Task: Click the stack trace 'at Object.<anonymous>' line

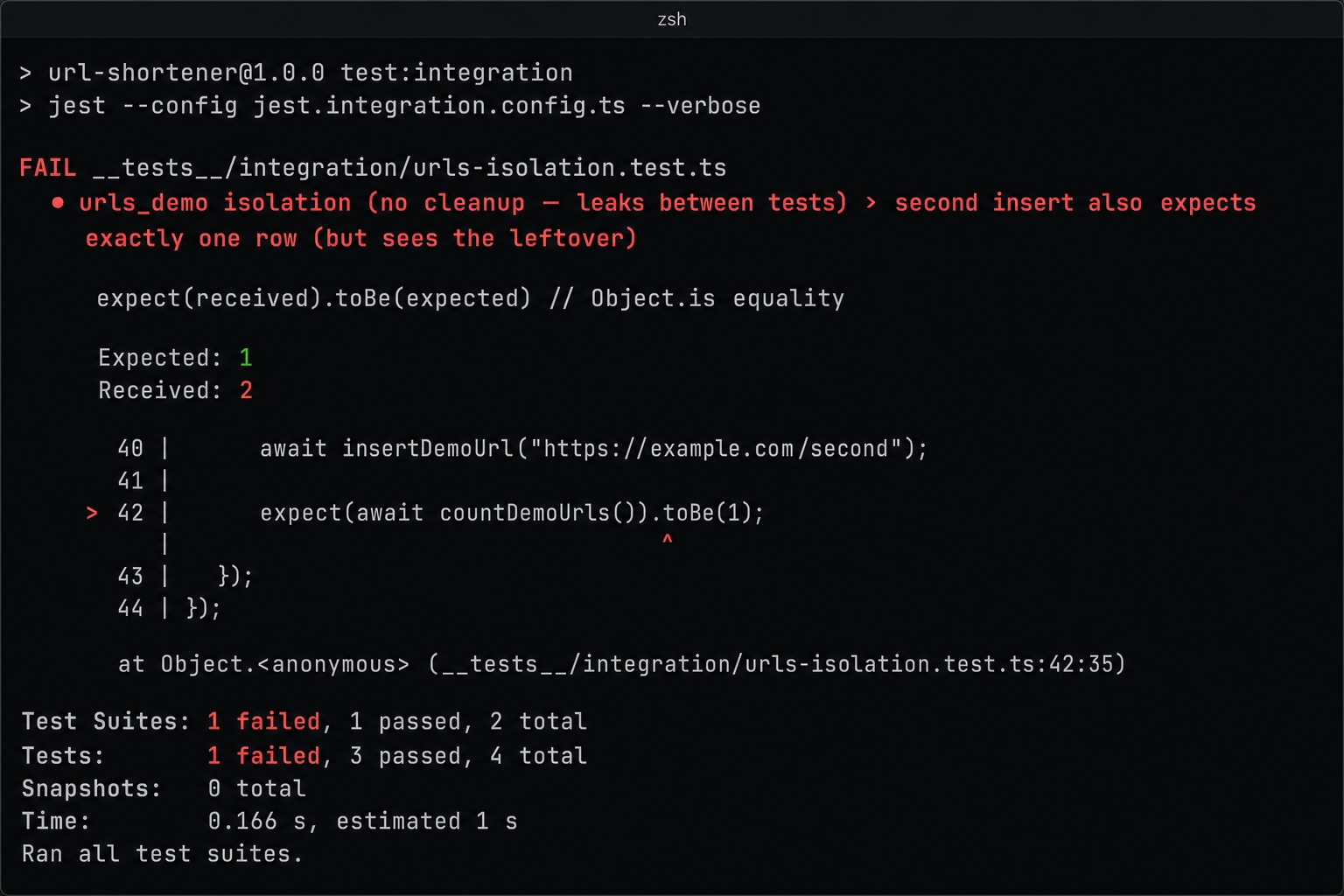Action: (621, 664)
